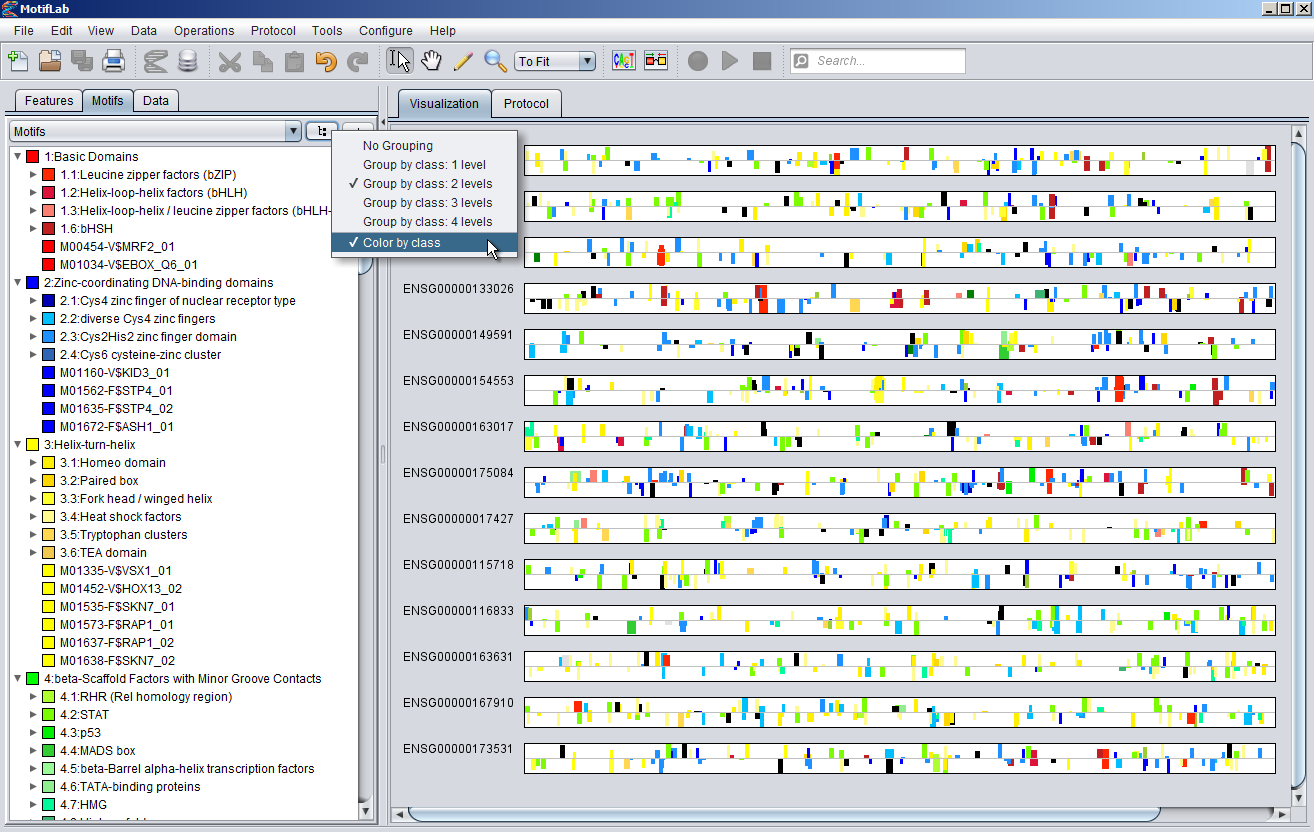Click the Stop square button
1314x832 pixels.
tap(762, 61)
